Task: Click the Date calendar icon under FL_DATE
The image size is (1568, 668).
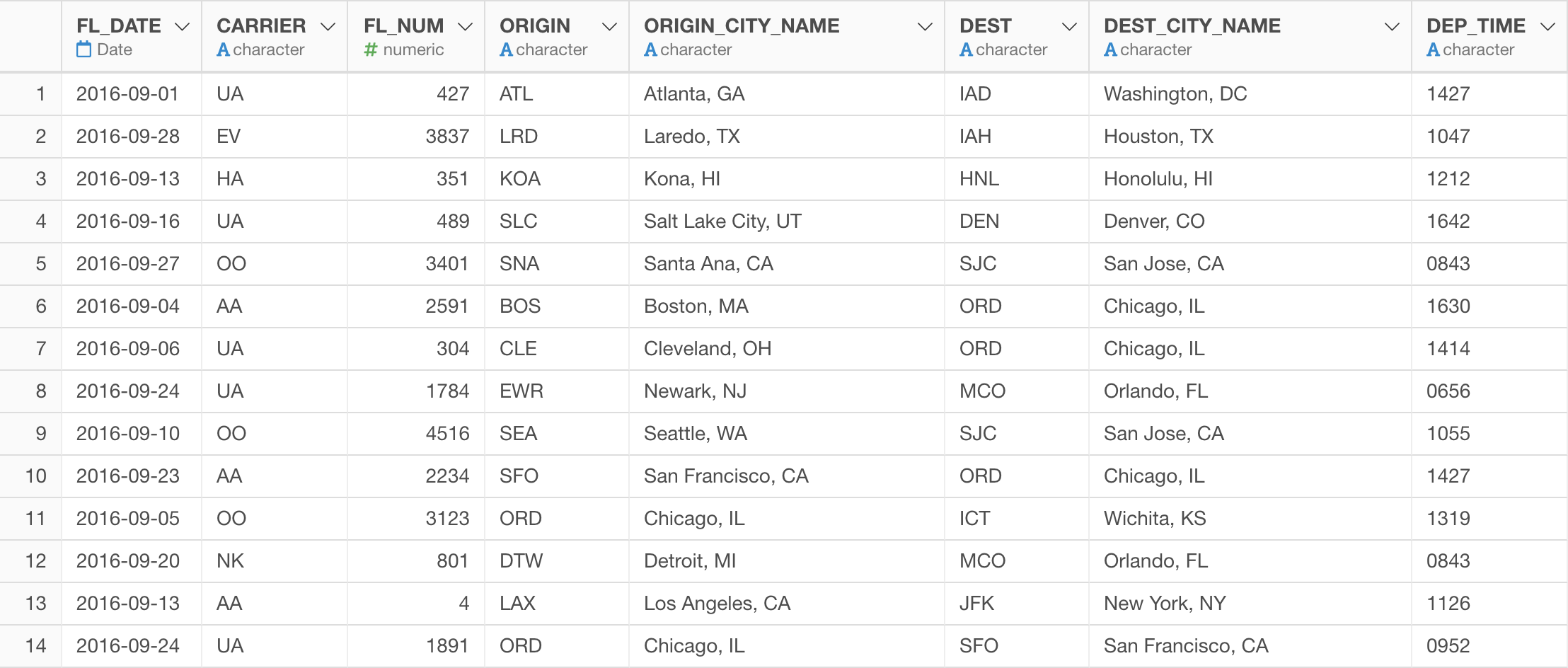Action: (x=84, y=50)
